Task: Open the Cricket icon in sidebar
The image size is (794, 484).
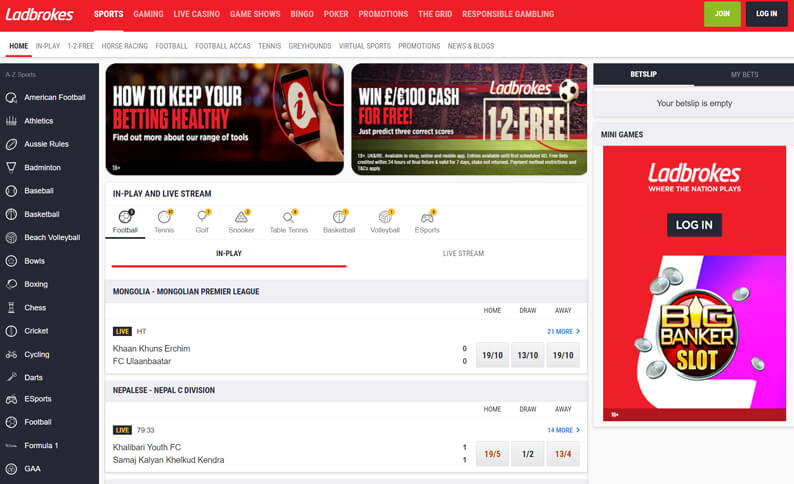Action: pos(11,331)
